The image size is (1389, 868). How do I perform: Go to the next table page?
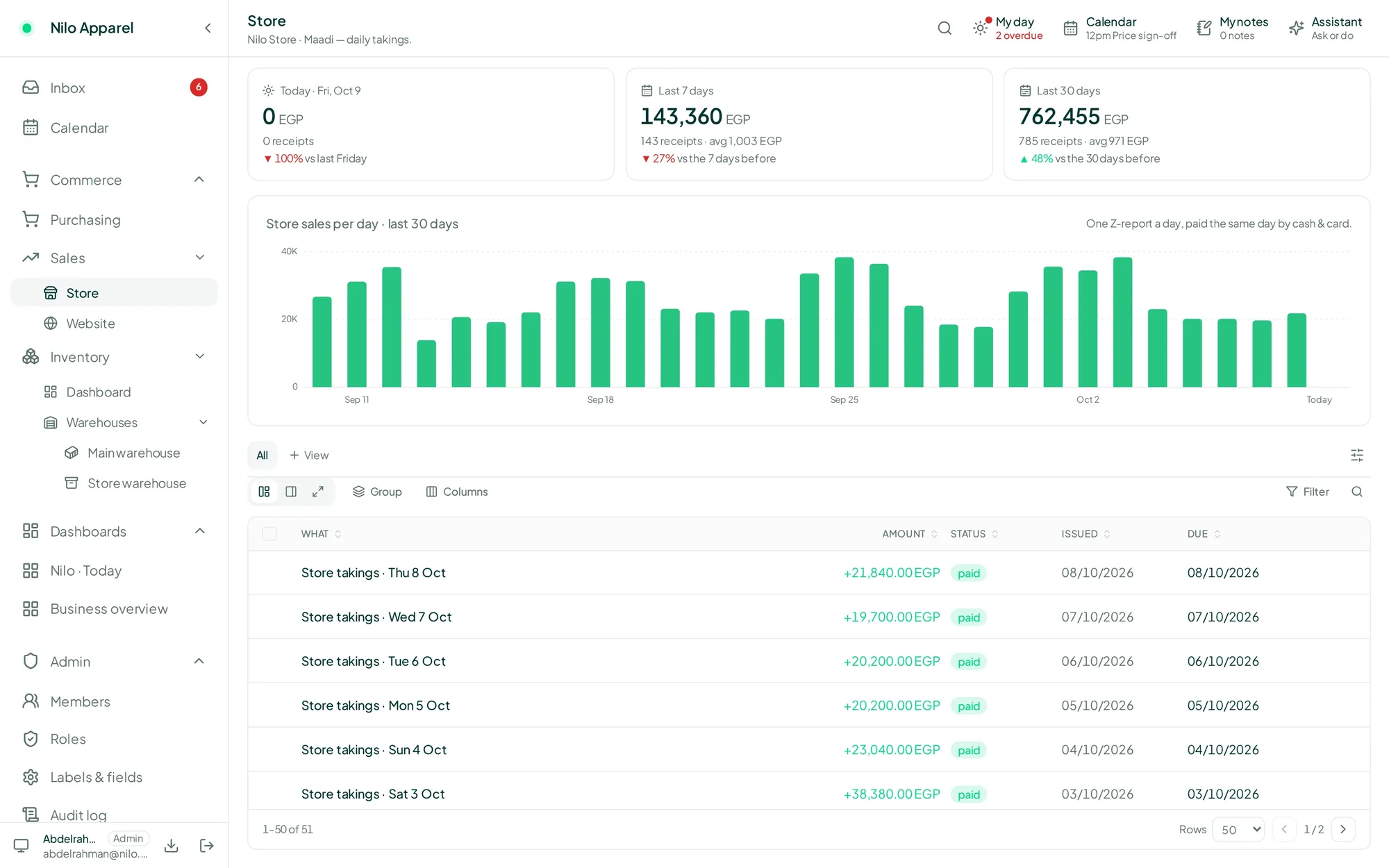[x=1343, y=829]
